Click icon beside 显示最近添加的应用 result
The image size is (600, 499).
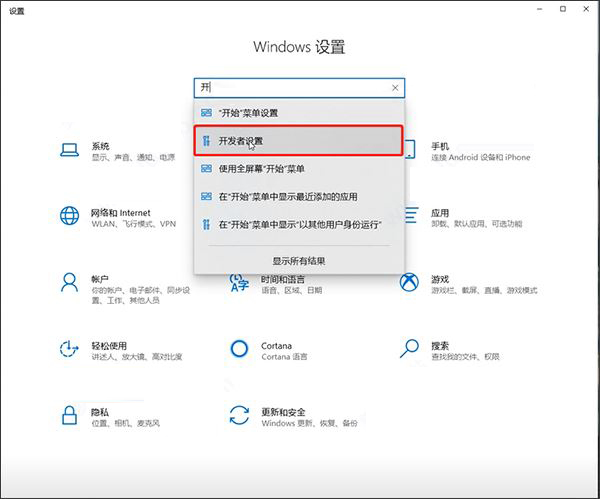pos(206,197)
